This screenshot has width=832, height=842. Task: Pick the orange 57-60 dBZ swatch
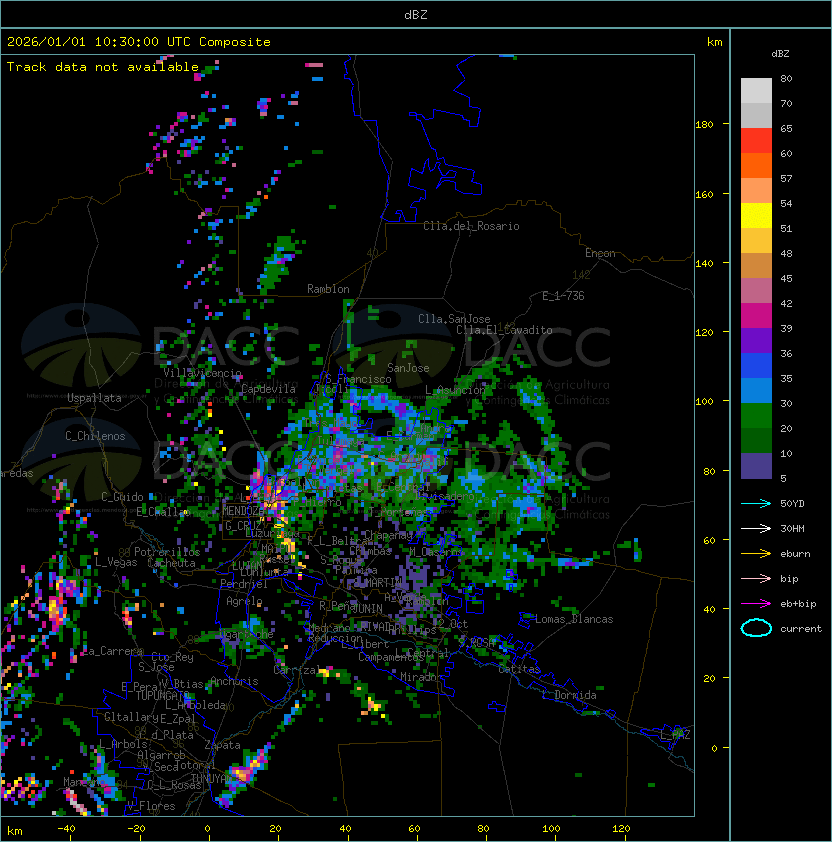756,165
